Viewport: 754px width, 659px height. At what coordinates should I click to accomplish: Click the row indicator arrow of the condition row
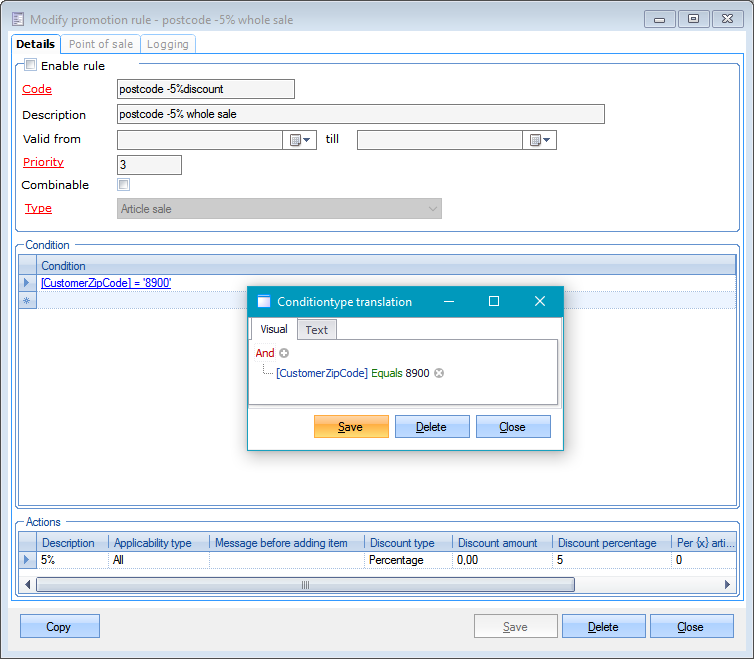(27, 283)
